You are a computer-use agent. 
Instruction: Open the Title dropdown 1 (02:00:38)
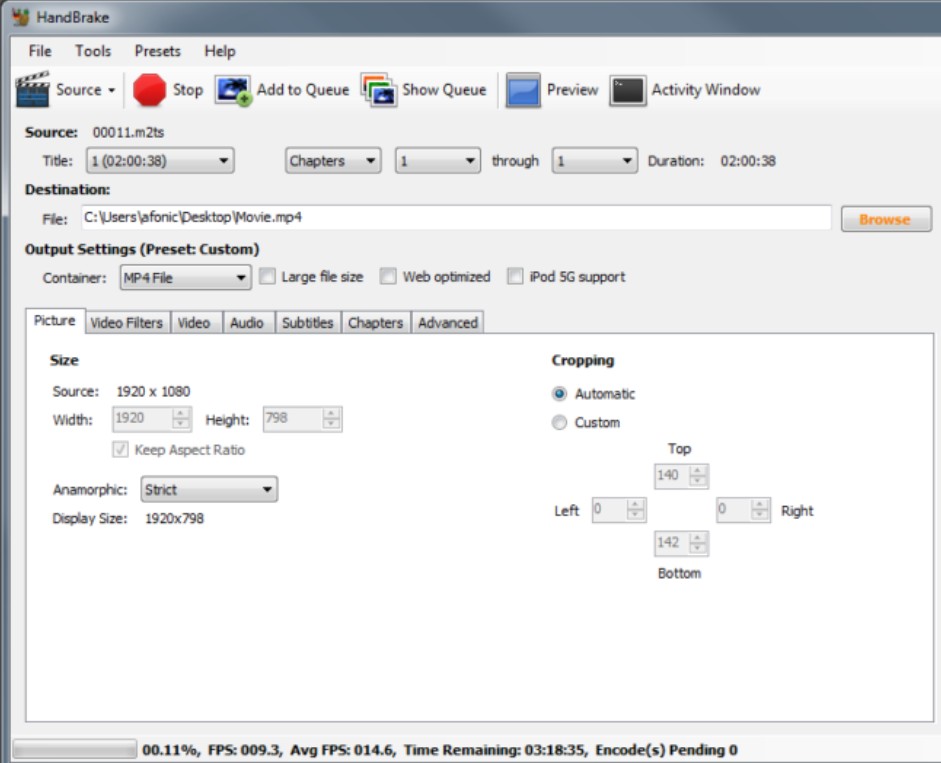coord(160,161)
